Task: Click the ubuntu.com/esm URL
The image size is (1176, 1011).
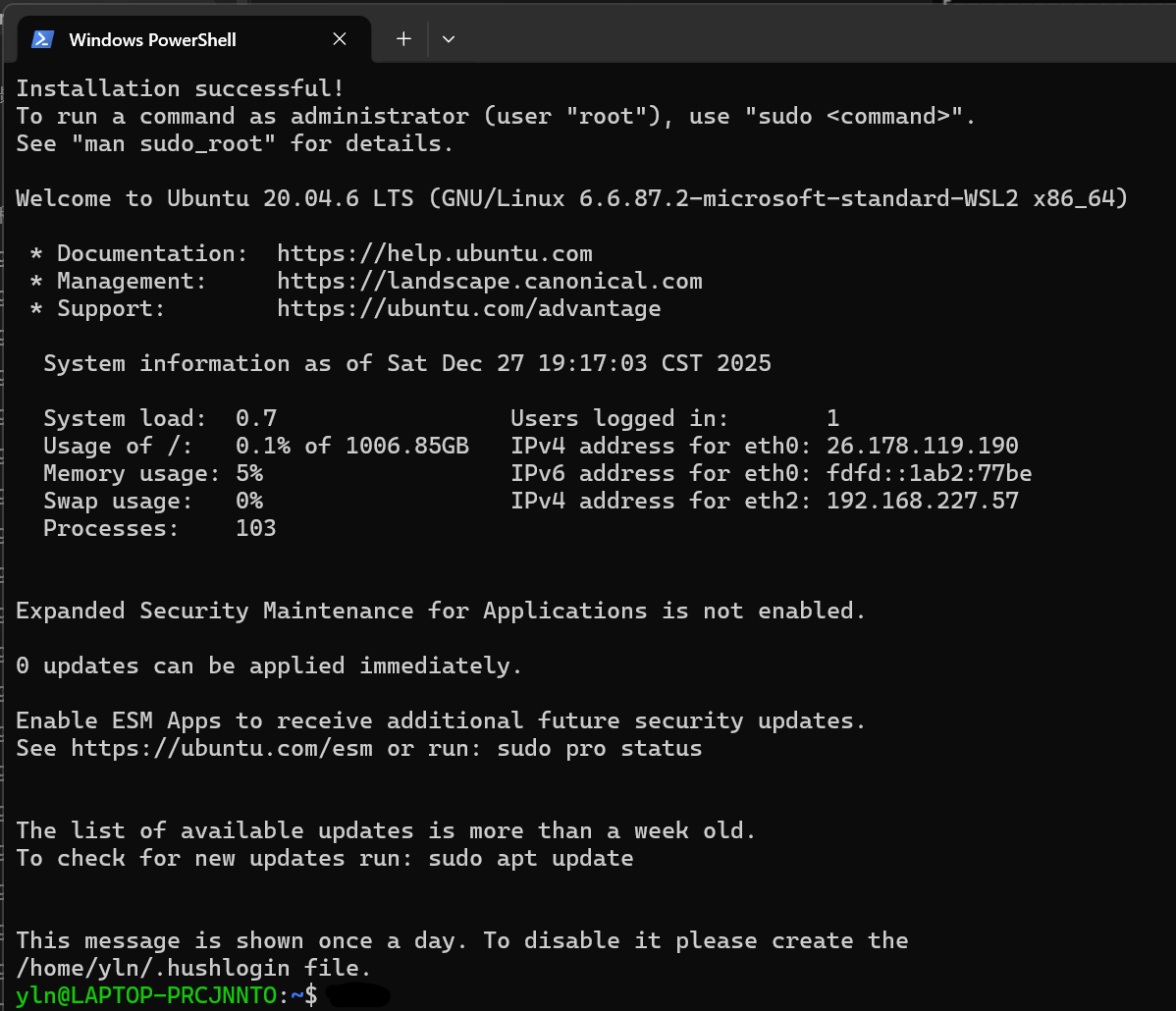Action: pos(227,748)
